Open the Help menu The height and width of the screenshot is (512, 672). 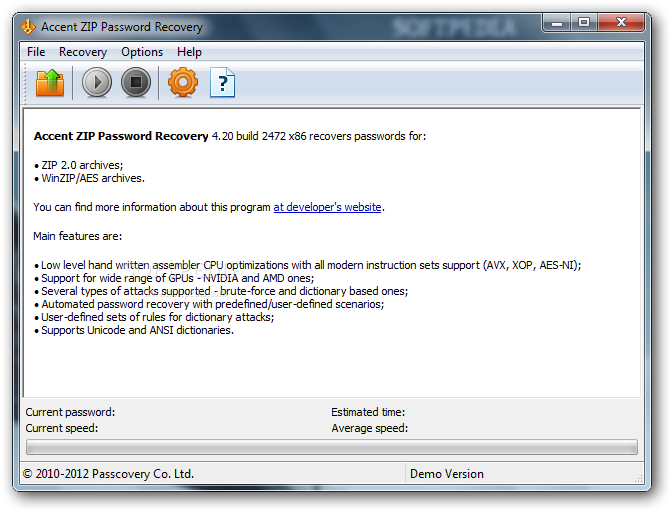point(189,52)
